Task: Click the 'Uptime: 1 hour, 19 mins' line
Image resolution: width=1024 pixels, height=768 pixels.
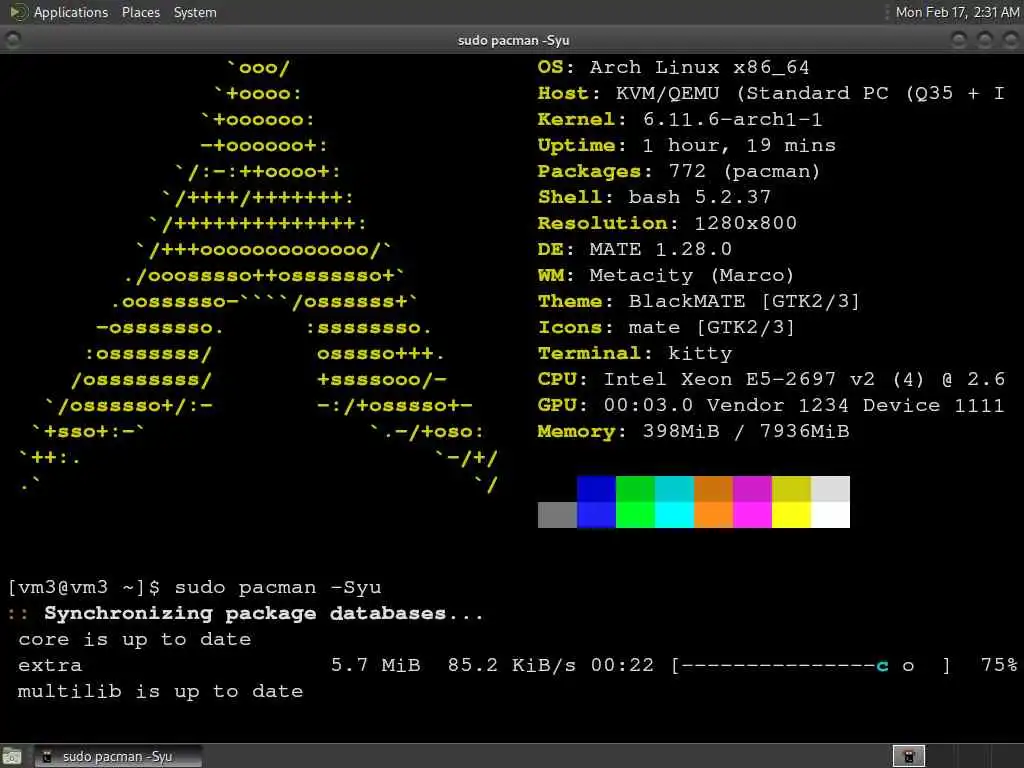Action: [x=686, y=145]
